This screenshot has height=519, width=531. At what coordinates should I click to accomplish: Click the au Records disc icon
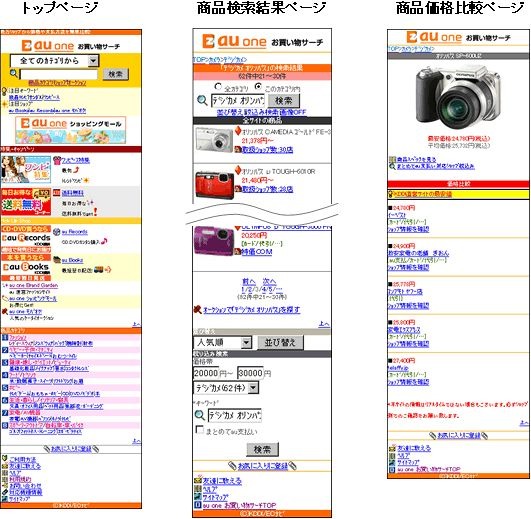57,232
